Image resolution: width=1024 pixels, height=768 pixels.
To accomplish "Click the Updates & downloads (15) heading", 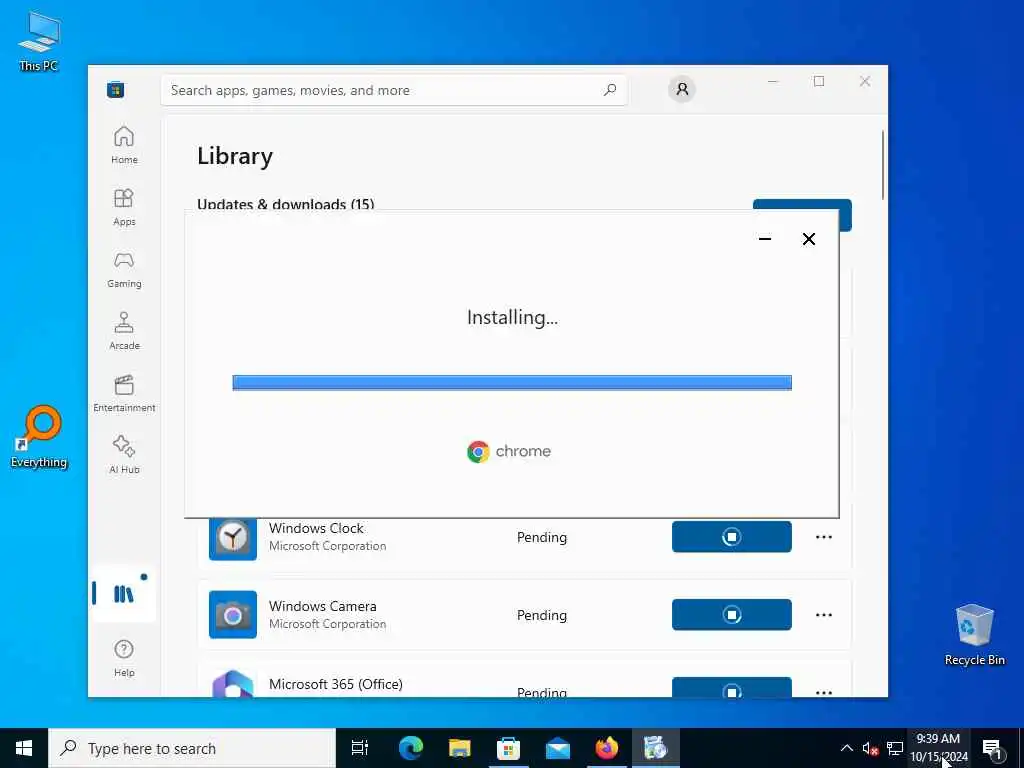I will coord(285,204).
